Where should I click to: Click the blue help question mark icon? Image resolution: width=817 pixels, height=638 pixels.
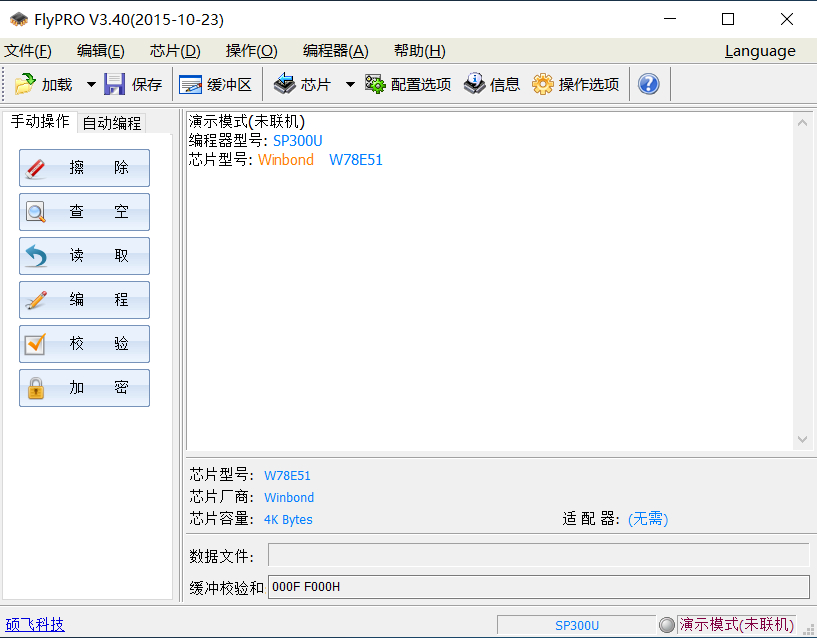tap(648, 85)
